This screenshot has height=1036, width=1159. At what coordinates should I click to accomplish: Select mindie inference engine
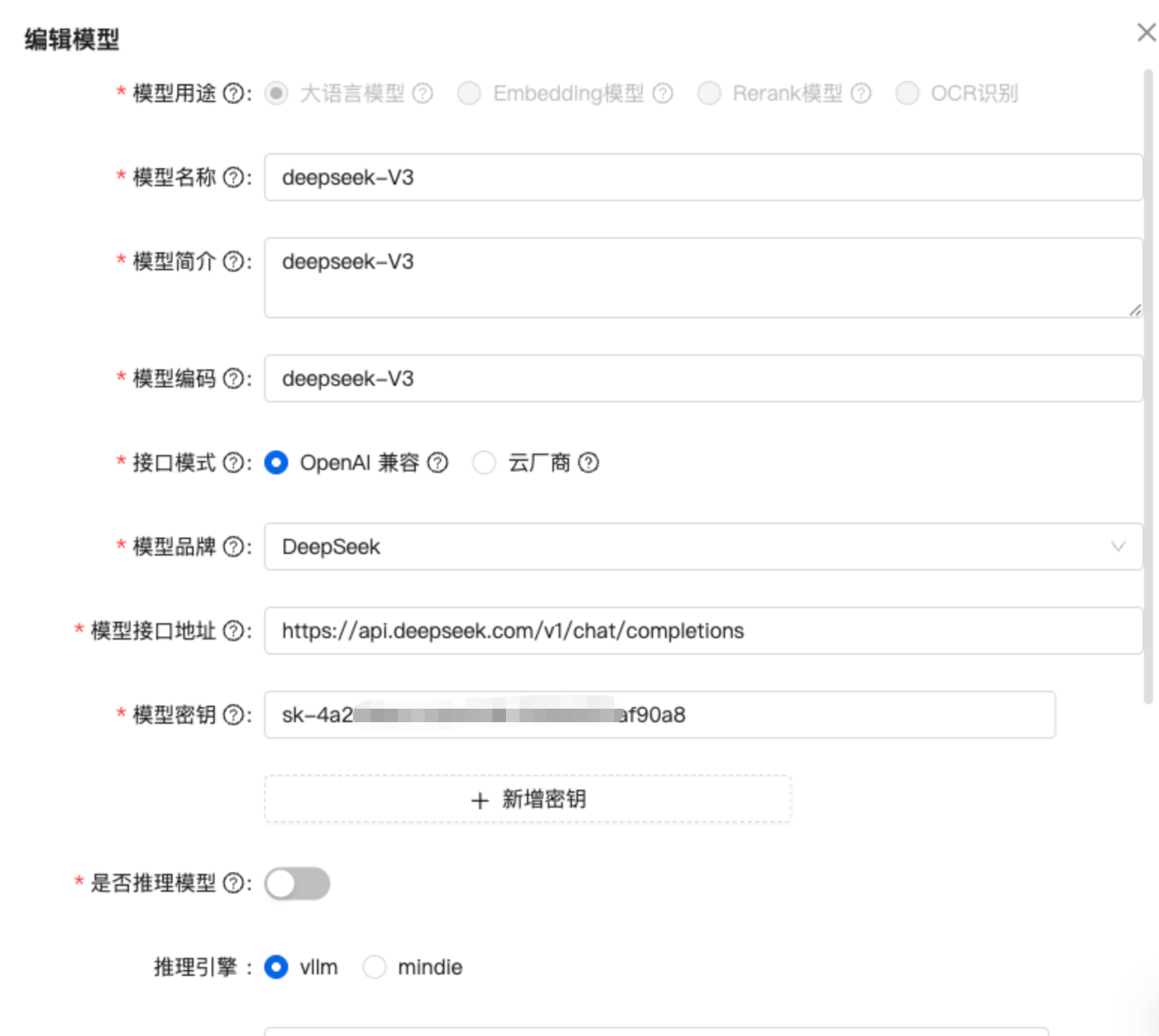click(374, 967)
